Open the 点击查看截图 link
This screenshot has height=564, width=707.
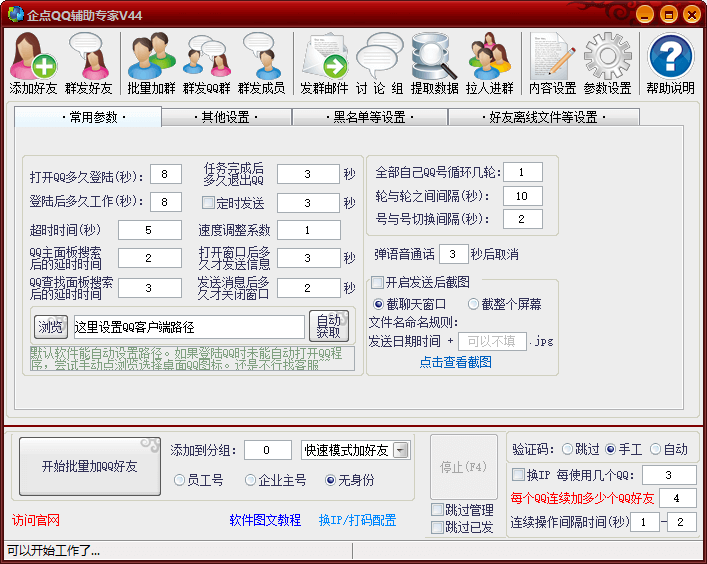tap(455, 362)
